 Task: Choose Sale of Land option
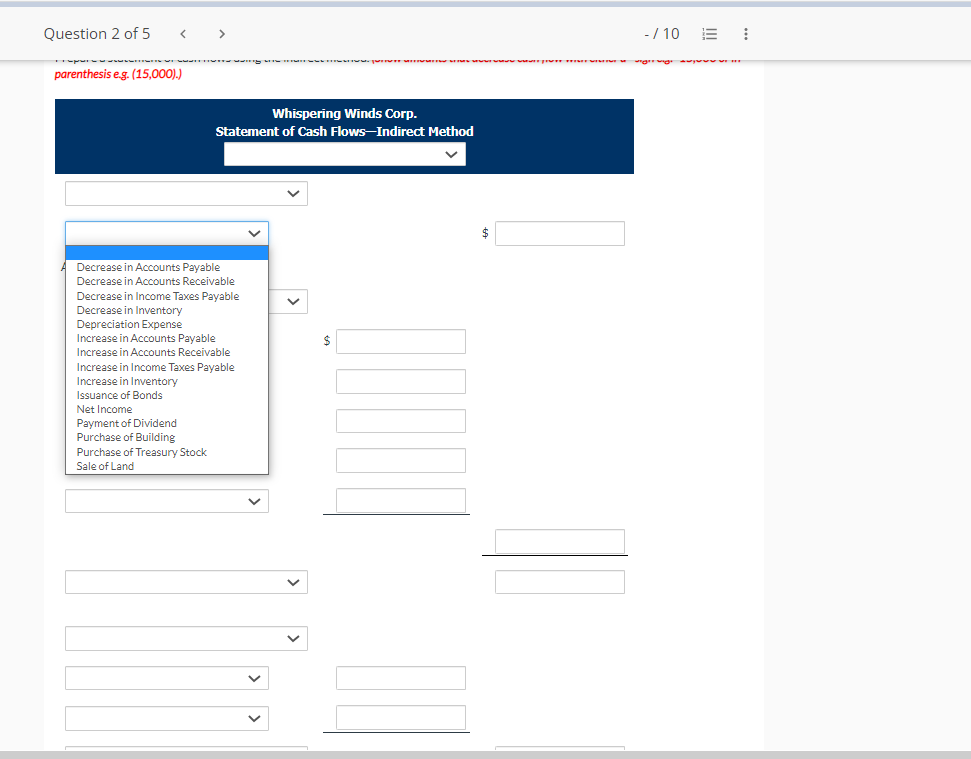point(104,466)
